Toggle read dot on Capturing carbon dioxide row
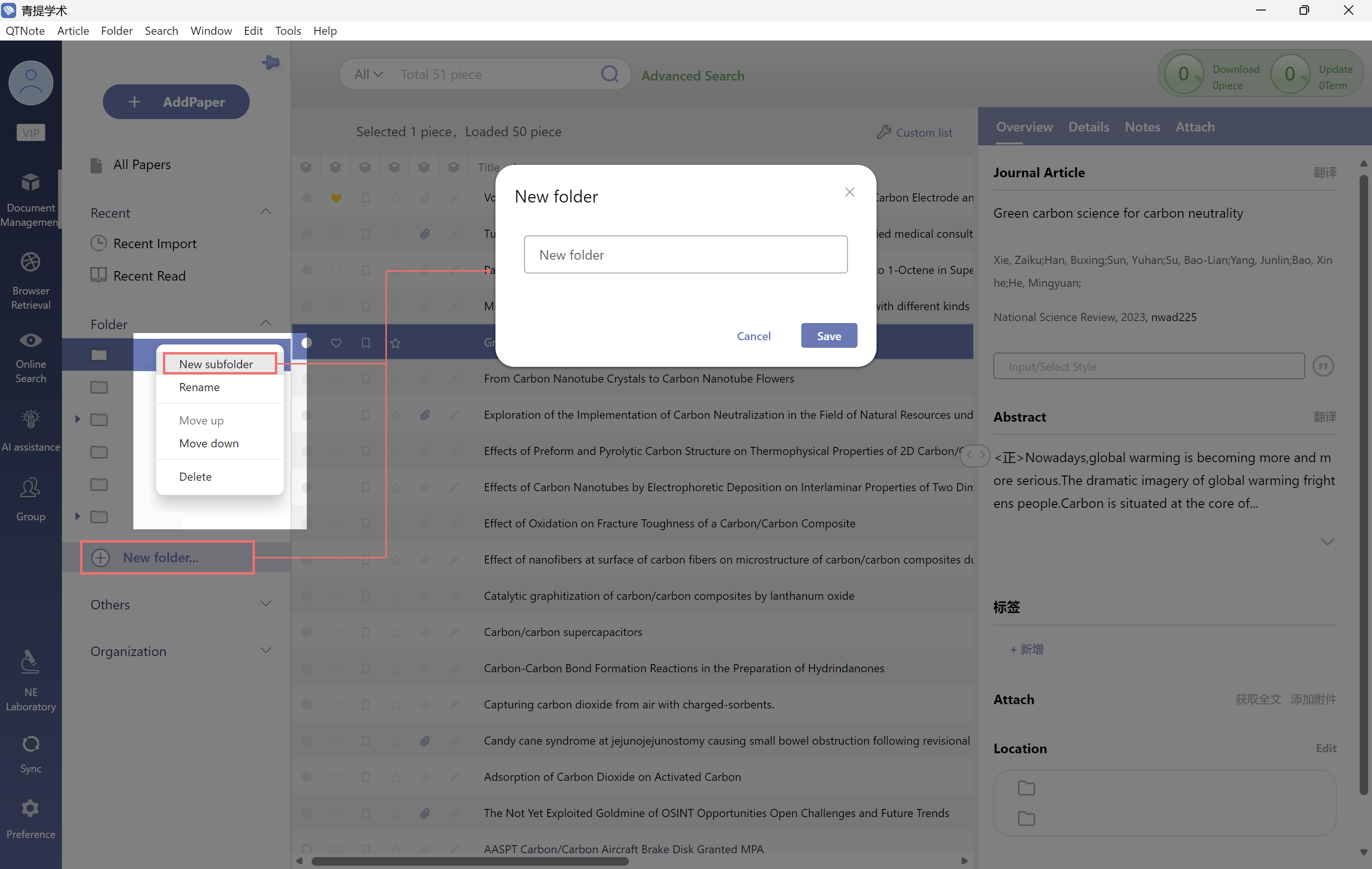Viewport: 1372px width, 869px height. pos(306,704)
